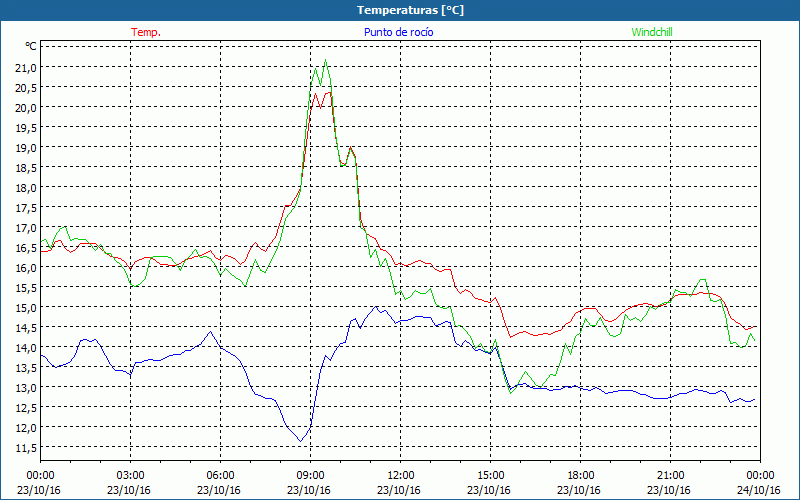Click the 12,0 y-axis value
The image size is (800, 500).
coord(26,427)
